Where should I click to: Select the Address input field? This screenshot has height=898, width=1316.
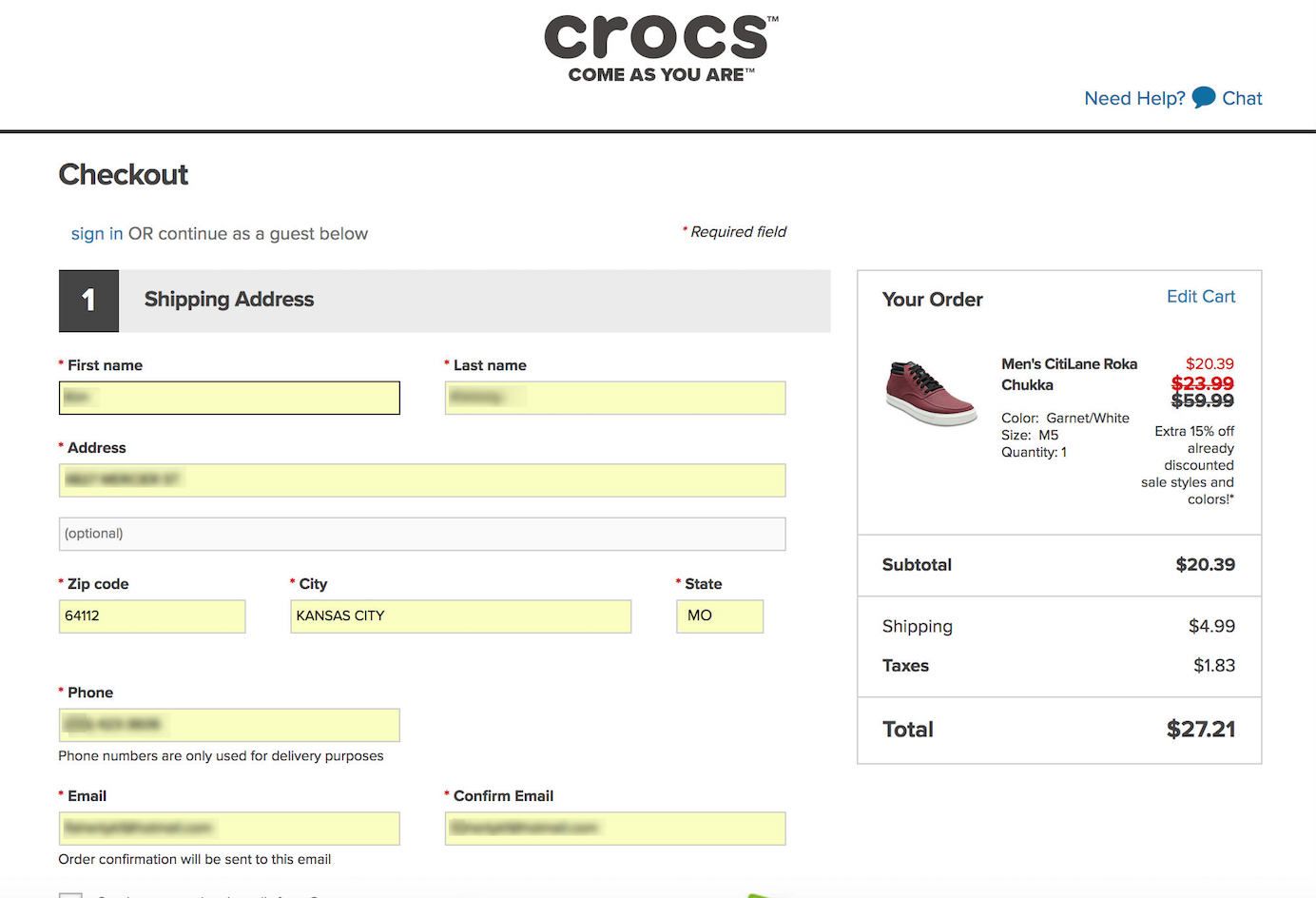[421, 480]
